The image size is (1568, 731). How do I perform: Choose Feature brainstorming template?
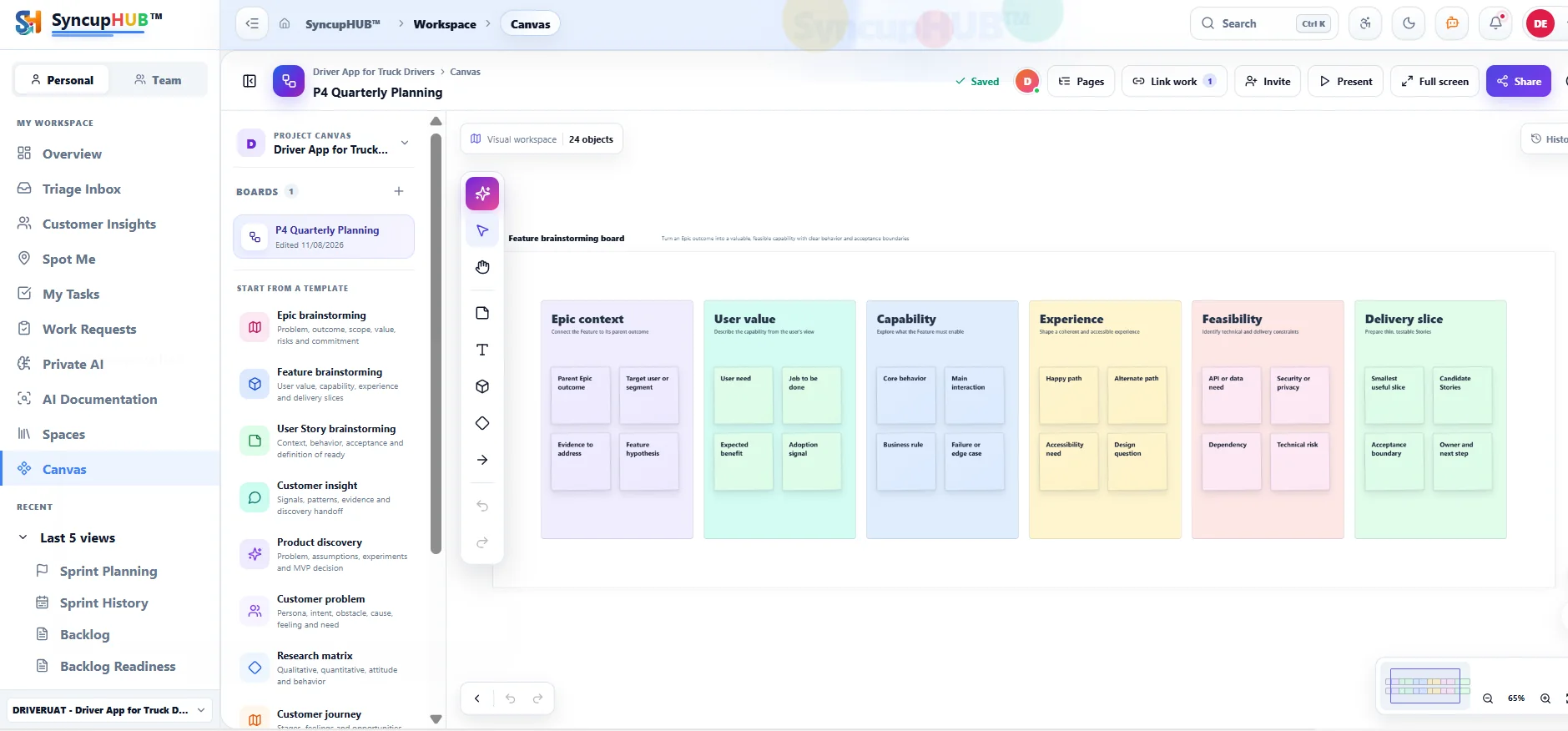(324, 385)
